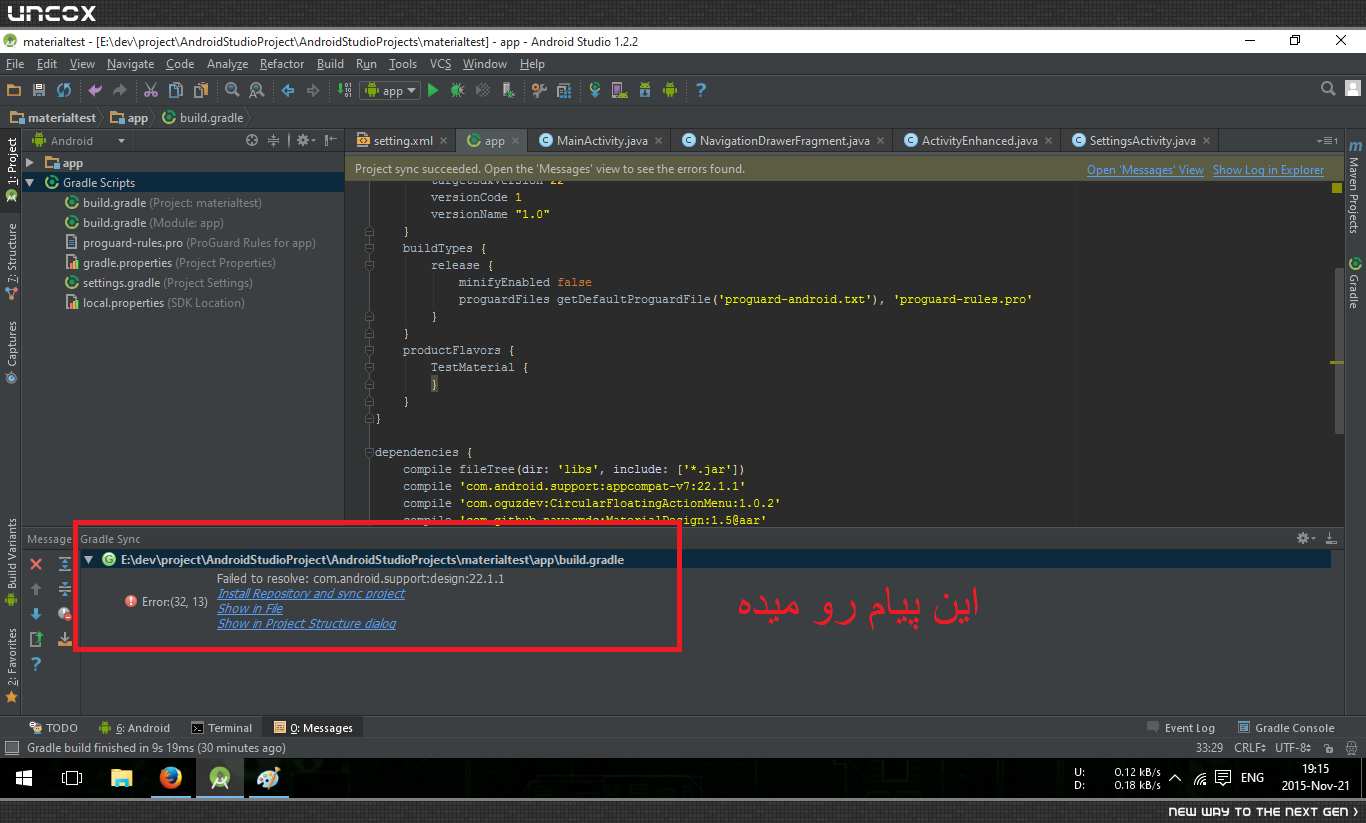The image size is (1366, 823).
Task: Toggle tool window buttons at bottom-left corner
Action: [11, 748]
